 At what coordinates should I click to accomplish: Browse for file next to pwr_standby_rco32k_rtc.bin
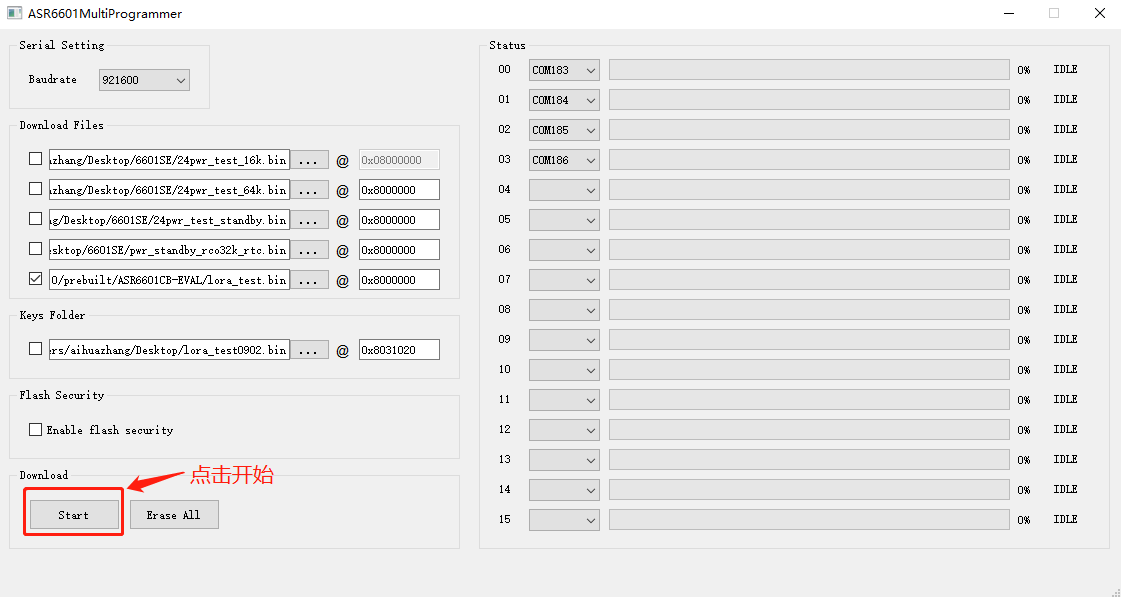pos(309,250)
